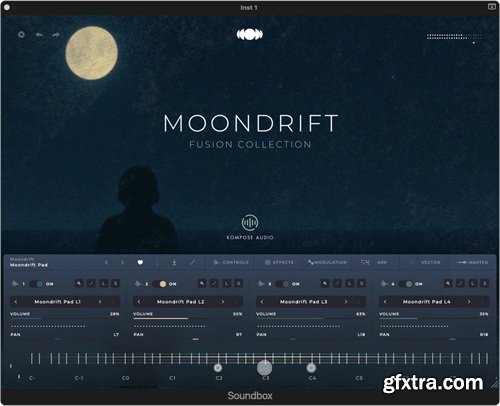
Task: Select next sample after Moondrift Pad L3
Action: point(346,302)
